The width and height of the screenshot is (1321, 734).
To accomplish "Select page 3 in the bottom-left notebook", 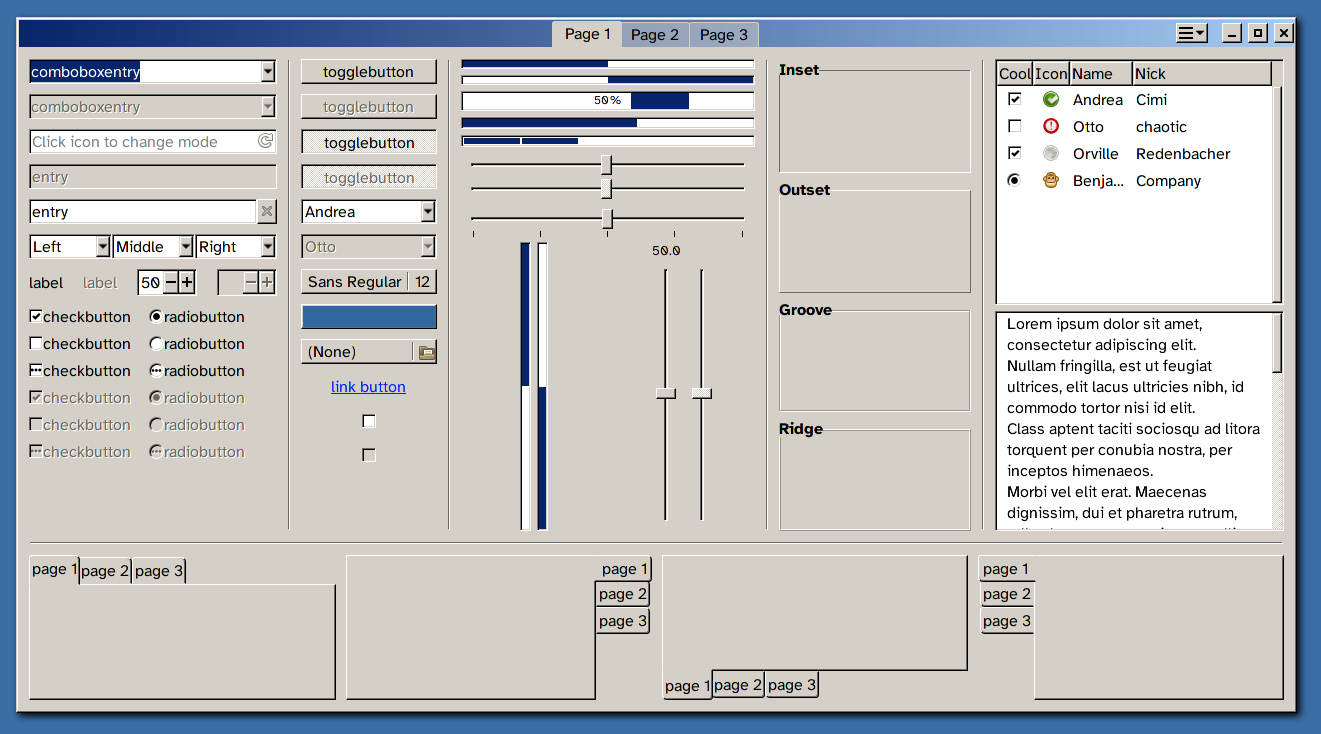I will [x=158, y=570].
